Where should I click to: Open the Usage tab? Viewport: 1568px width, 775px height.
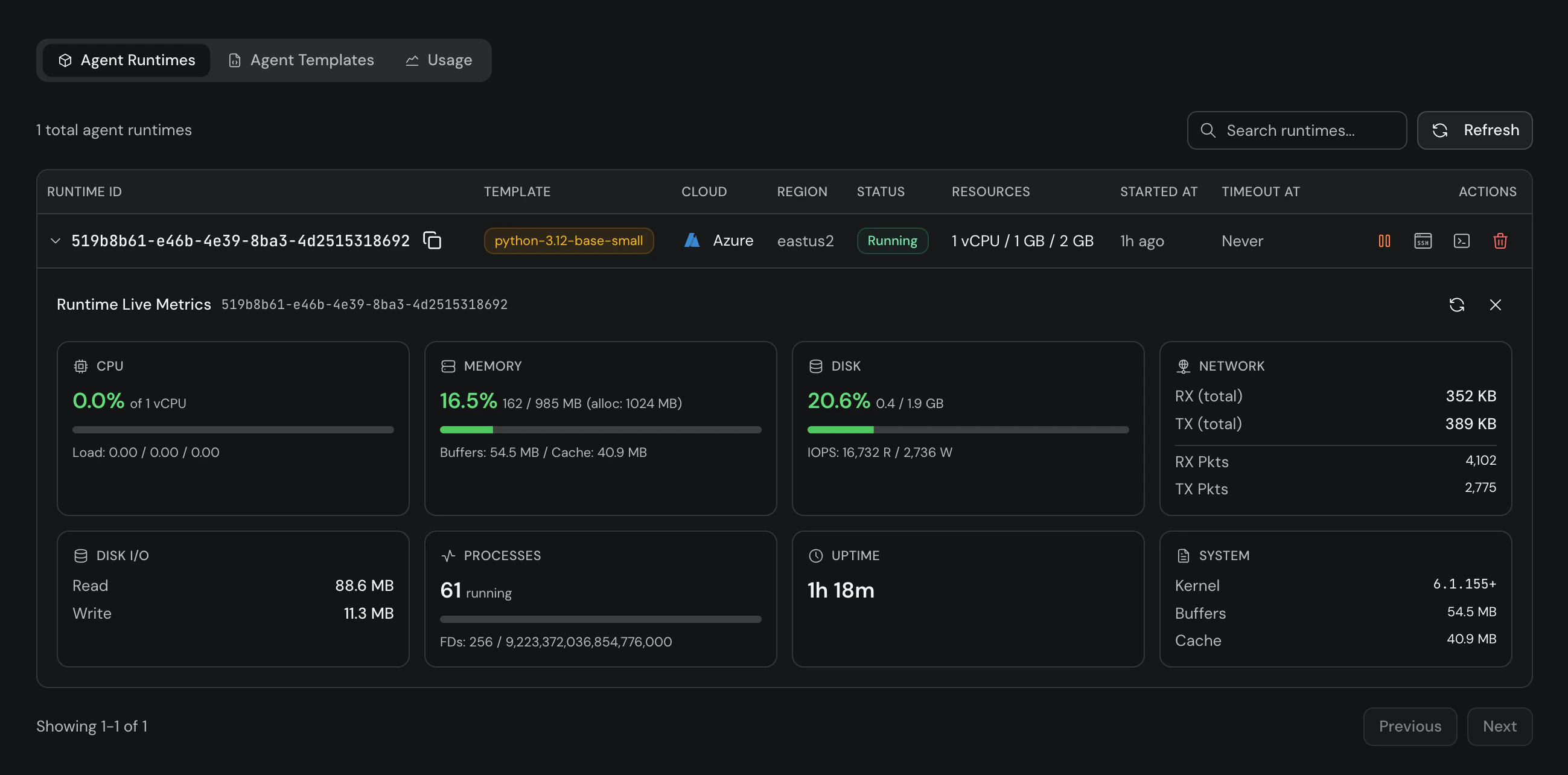[438, 60]
